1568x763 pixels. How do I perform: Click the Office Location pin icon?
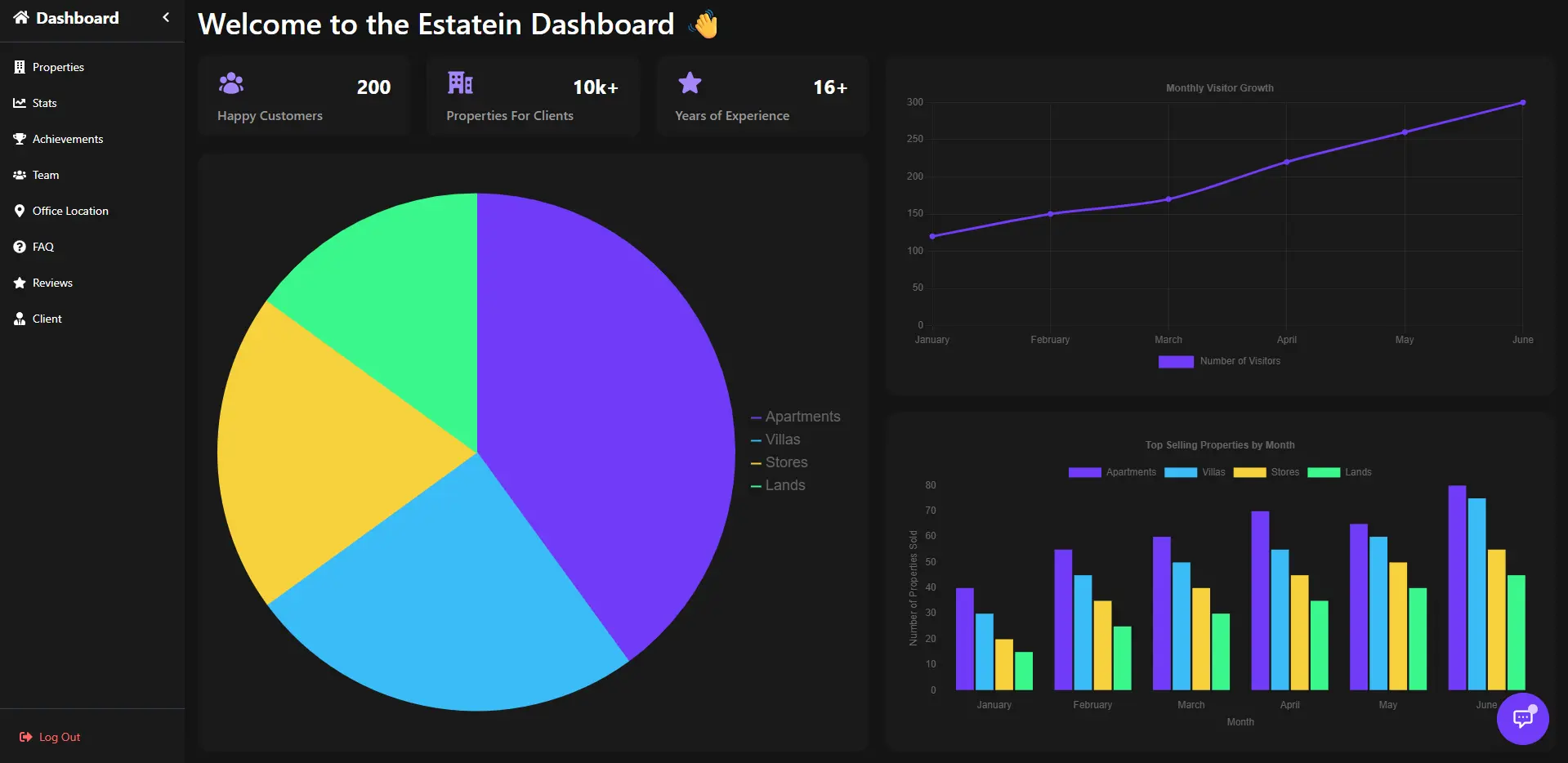coord(20,211)
